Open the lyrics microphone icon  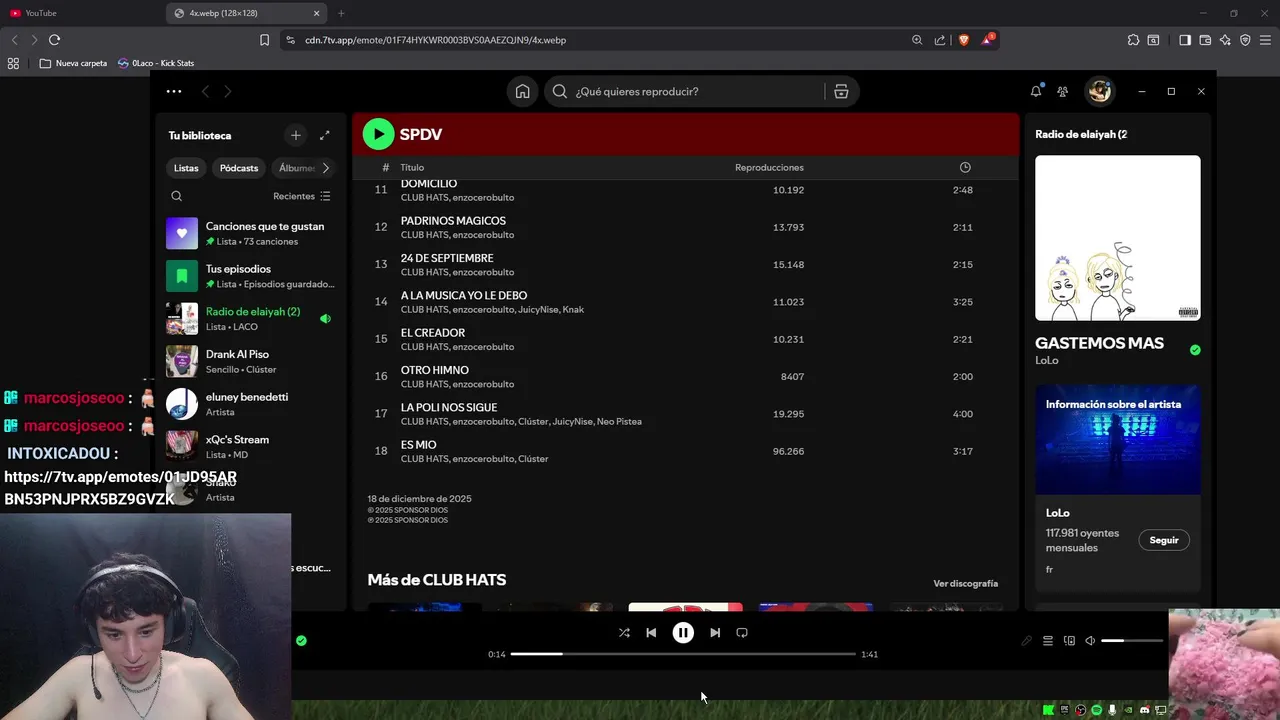[1026, 641]
